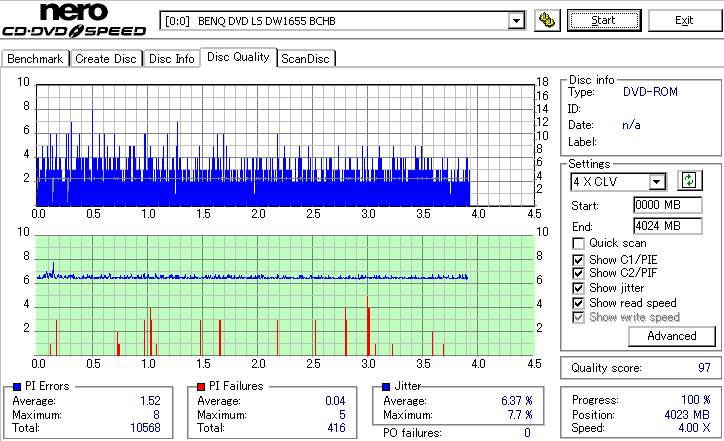724x441 pixels.
Task: Click the PI Errors total 10568
Action: coord(145,428)
